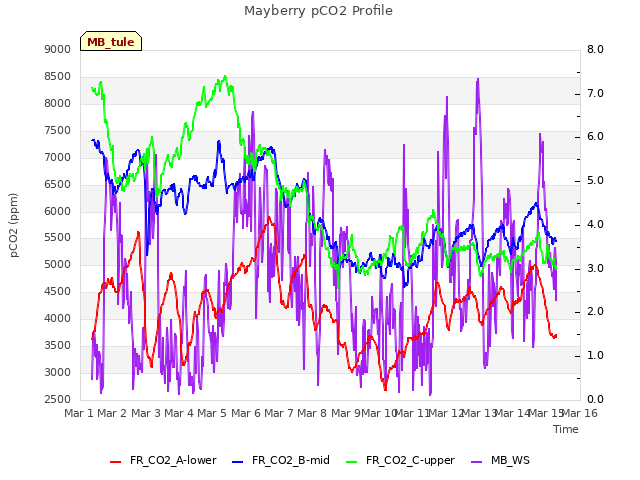Click the pCO2 (ppm) axis label
Screen dimensions: 640x480
click(x=14, y=225)
